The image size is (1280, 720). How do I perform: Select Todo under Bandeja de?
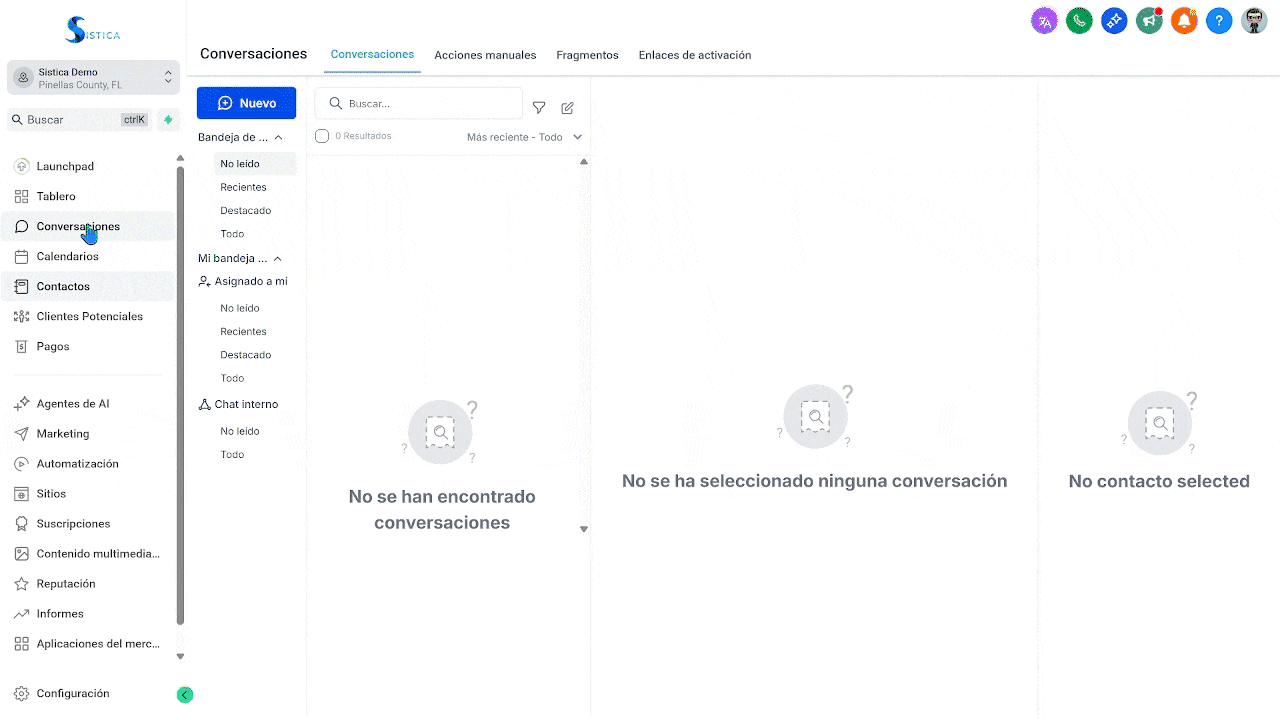(x=232, y=234)
